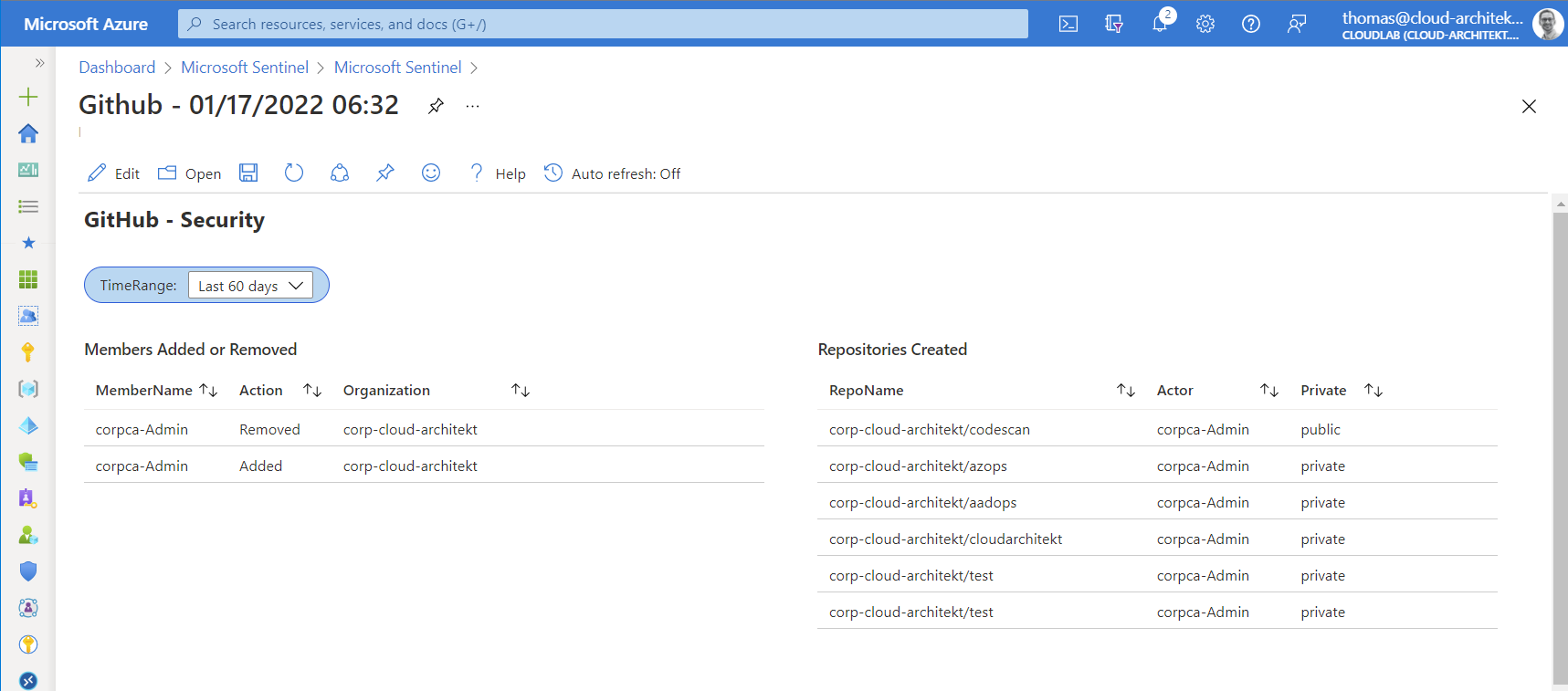Open Favorites star icon in sidebar
The height and width of the screenshot is (691, 1568).
pos(28,243)
